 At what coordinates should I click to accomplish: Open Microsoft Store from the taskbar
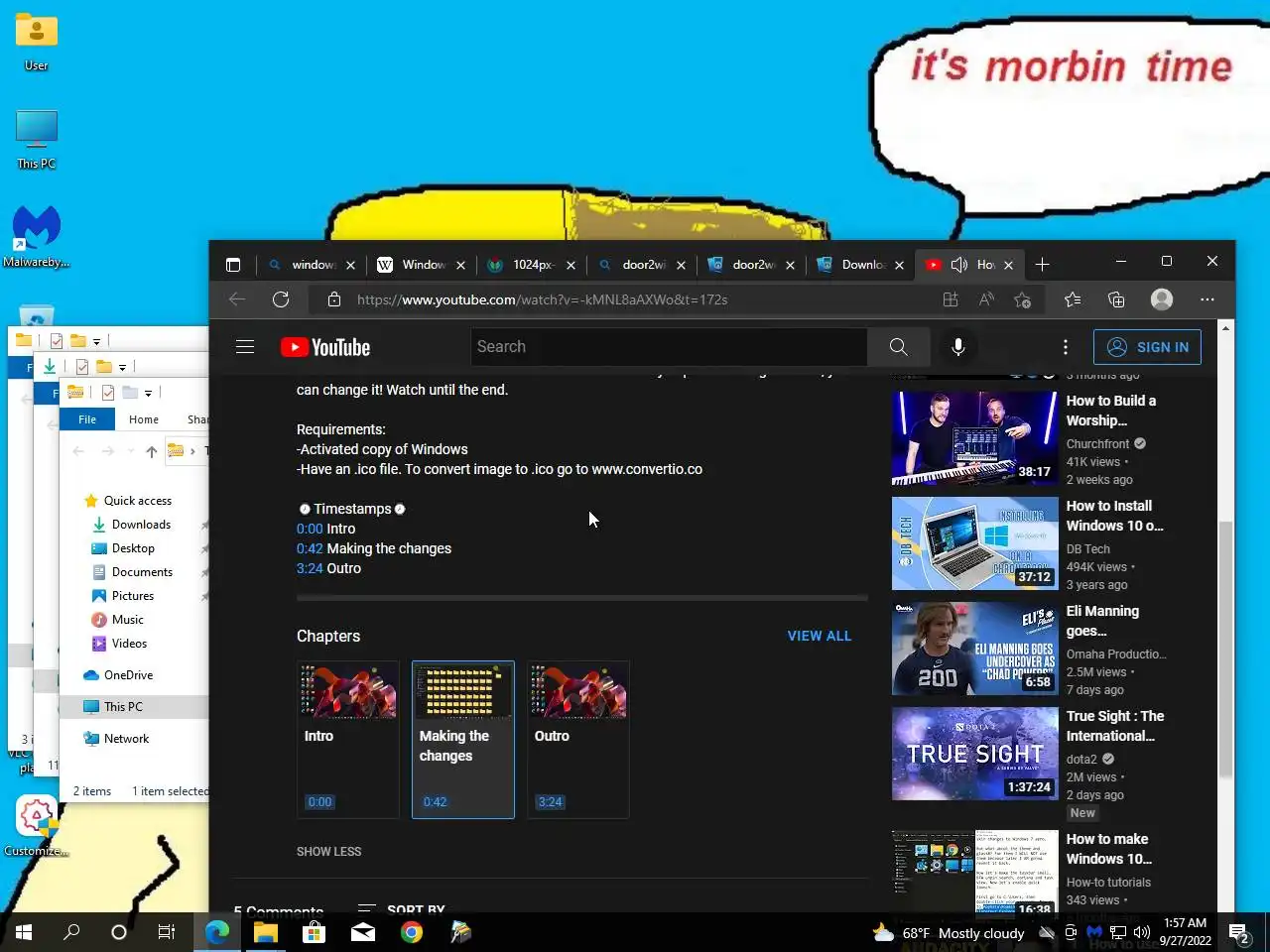315,932
